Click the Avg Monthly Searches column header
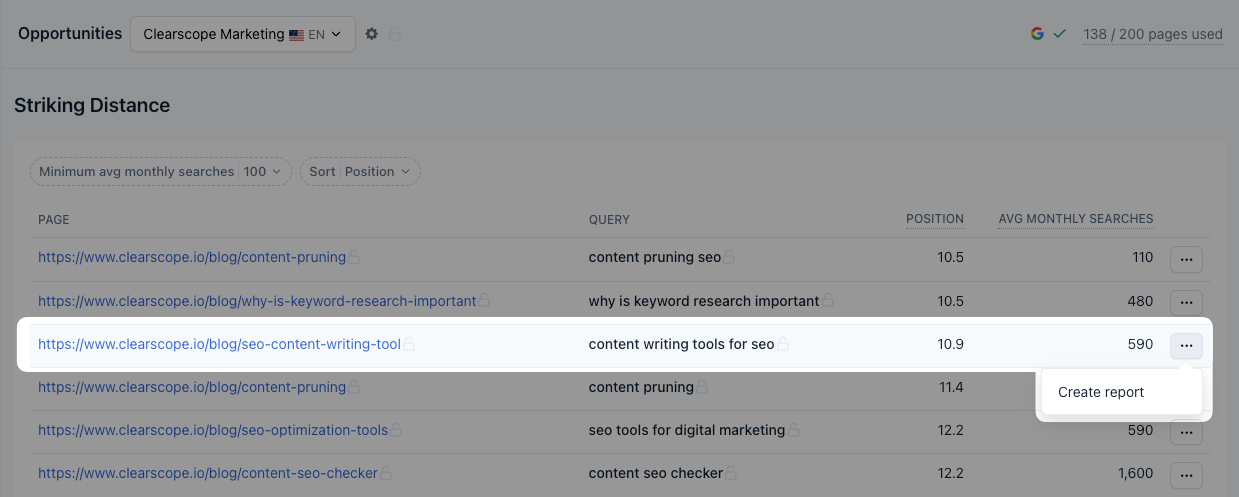Screen dimensions: 1239x497 [x=1075, y=219]
